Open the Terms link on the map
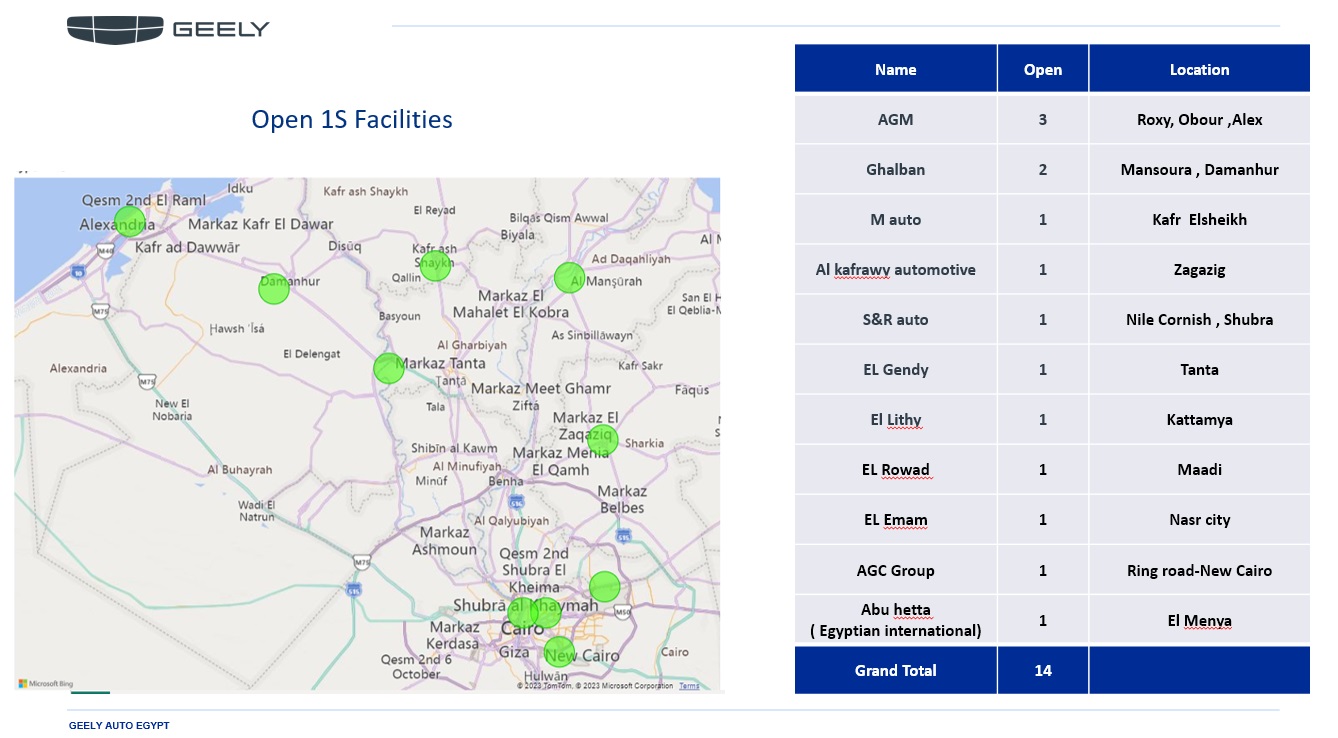 690,686
